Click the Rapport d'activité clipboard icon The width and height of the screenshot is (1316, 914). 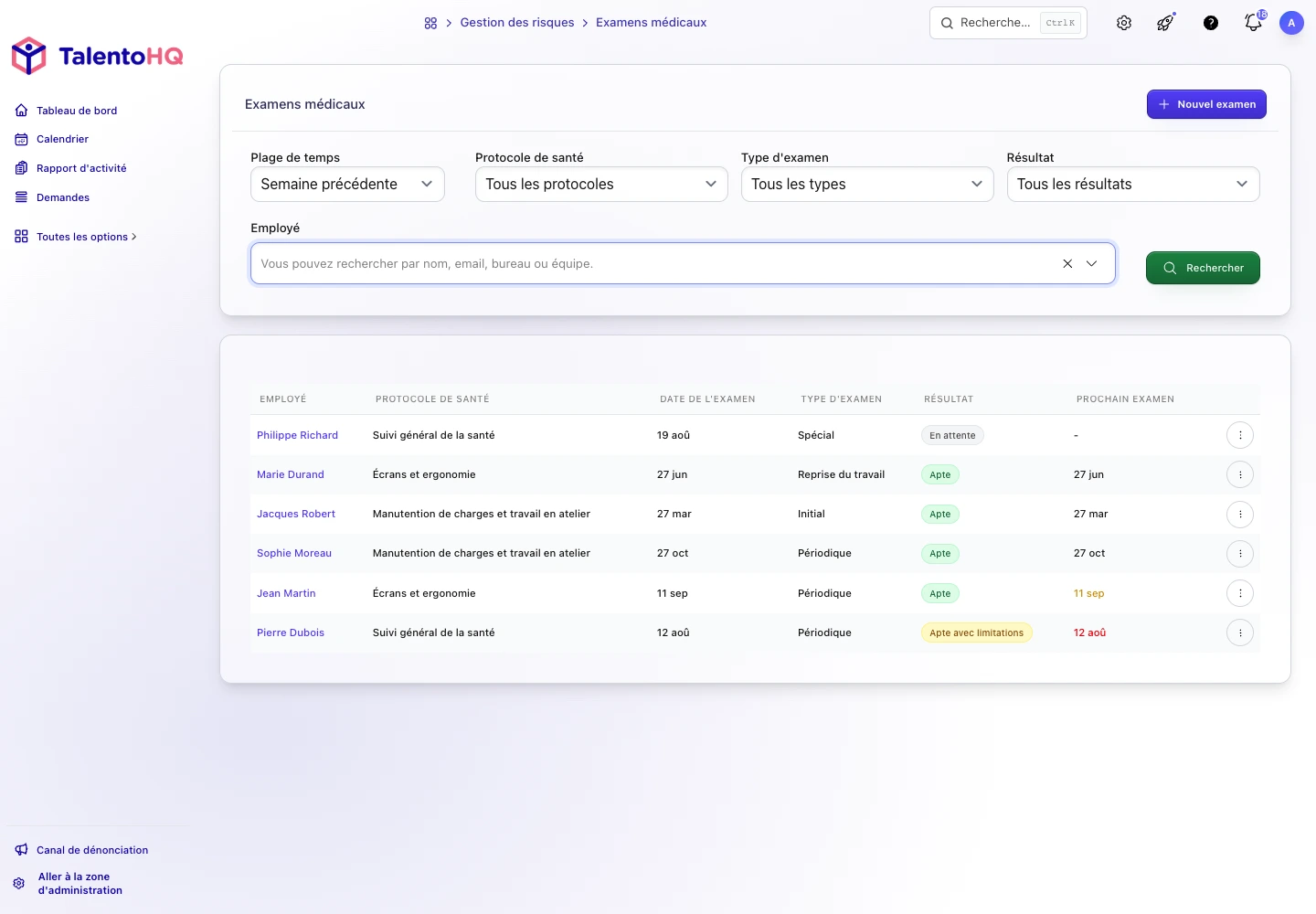click(21, 168)
